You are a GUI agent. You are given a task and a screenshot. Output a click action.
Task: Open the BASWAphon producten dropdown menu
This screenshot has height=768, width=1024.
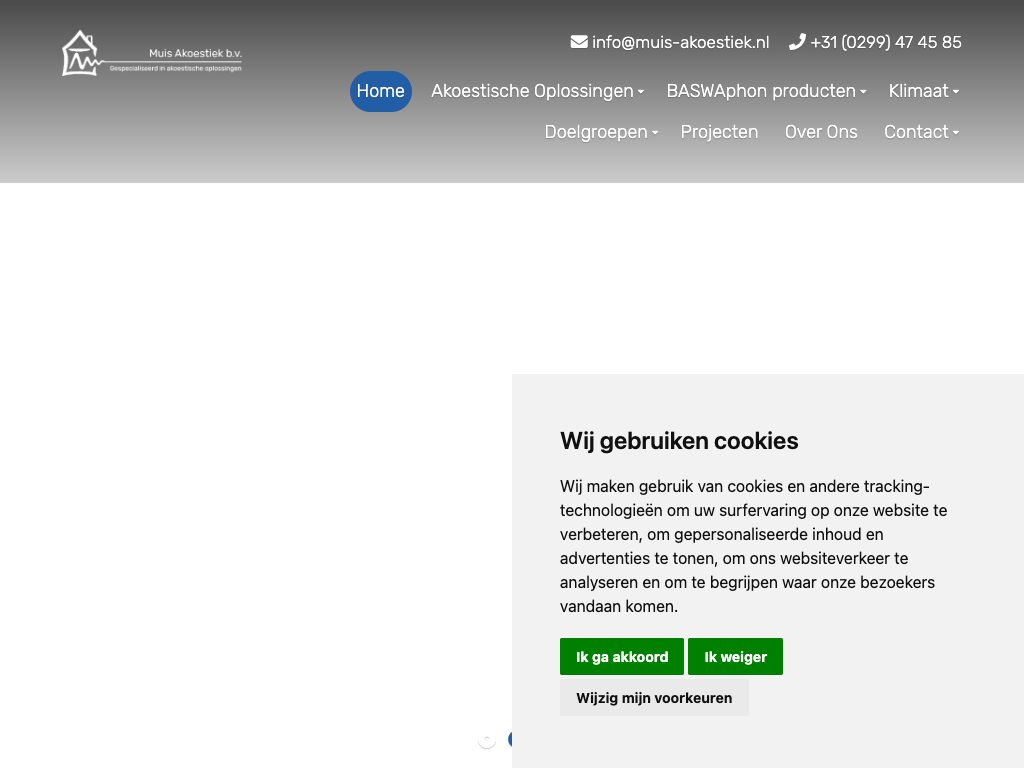tap(766, 91)
